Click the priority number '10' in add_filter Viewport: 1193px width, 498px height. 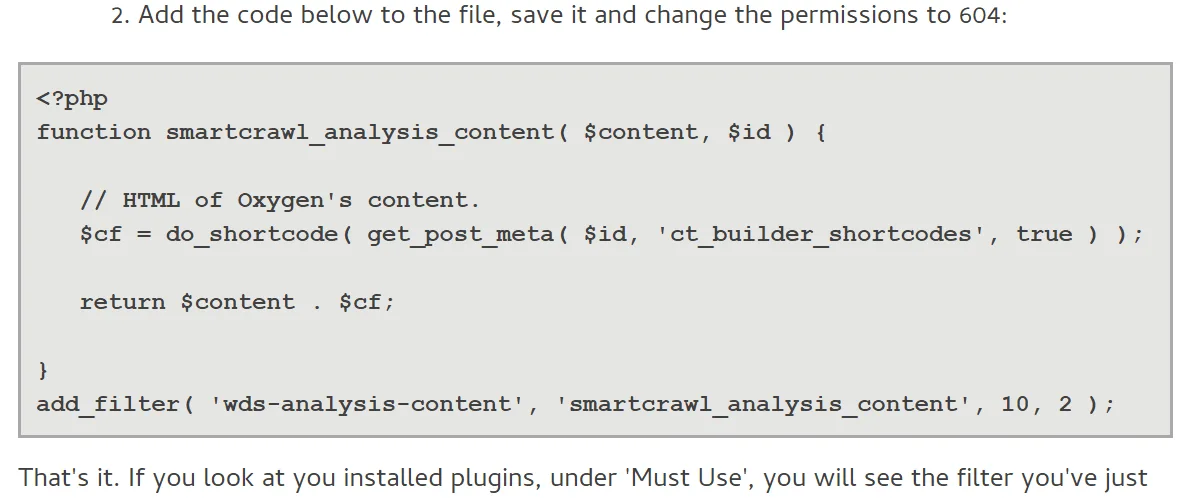click(x=1015, y=404)
